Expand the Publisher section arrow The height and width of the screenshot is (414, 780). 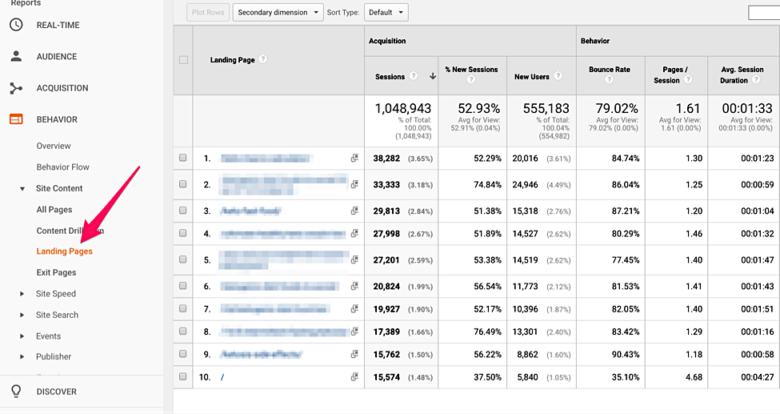point(22,357)
